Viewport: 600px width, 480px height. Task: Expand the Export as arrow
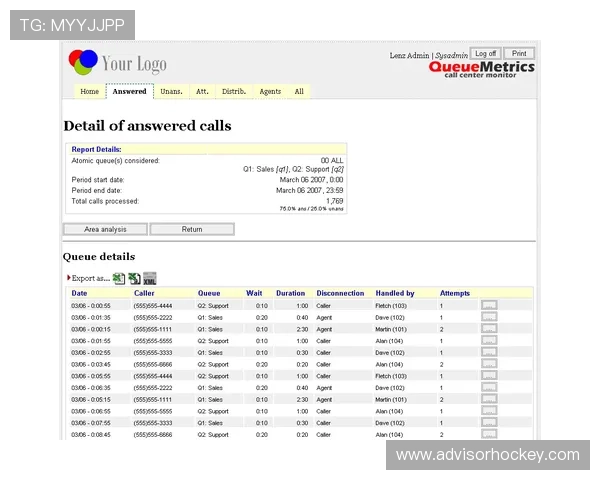click(69, 278)
